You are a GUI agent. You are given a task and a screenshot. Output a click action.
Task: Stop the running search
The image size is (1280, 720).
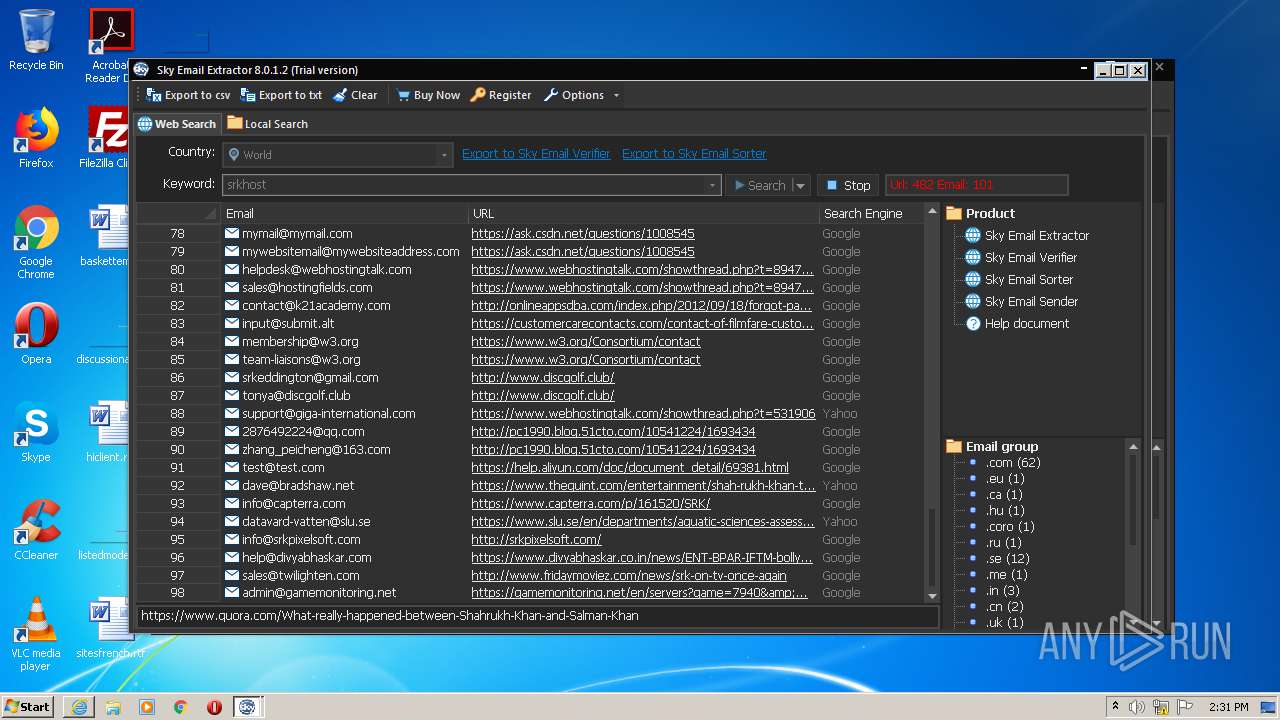848,185
